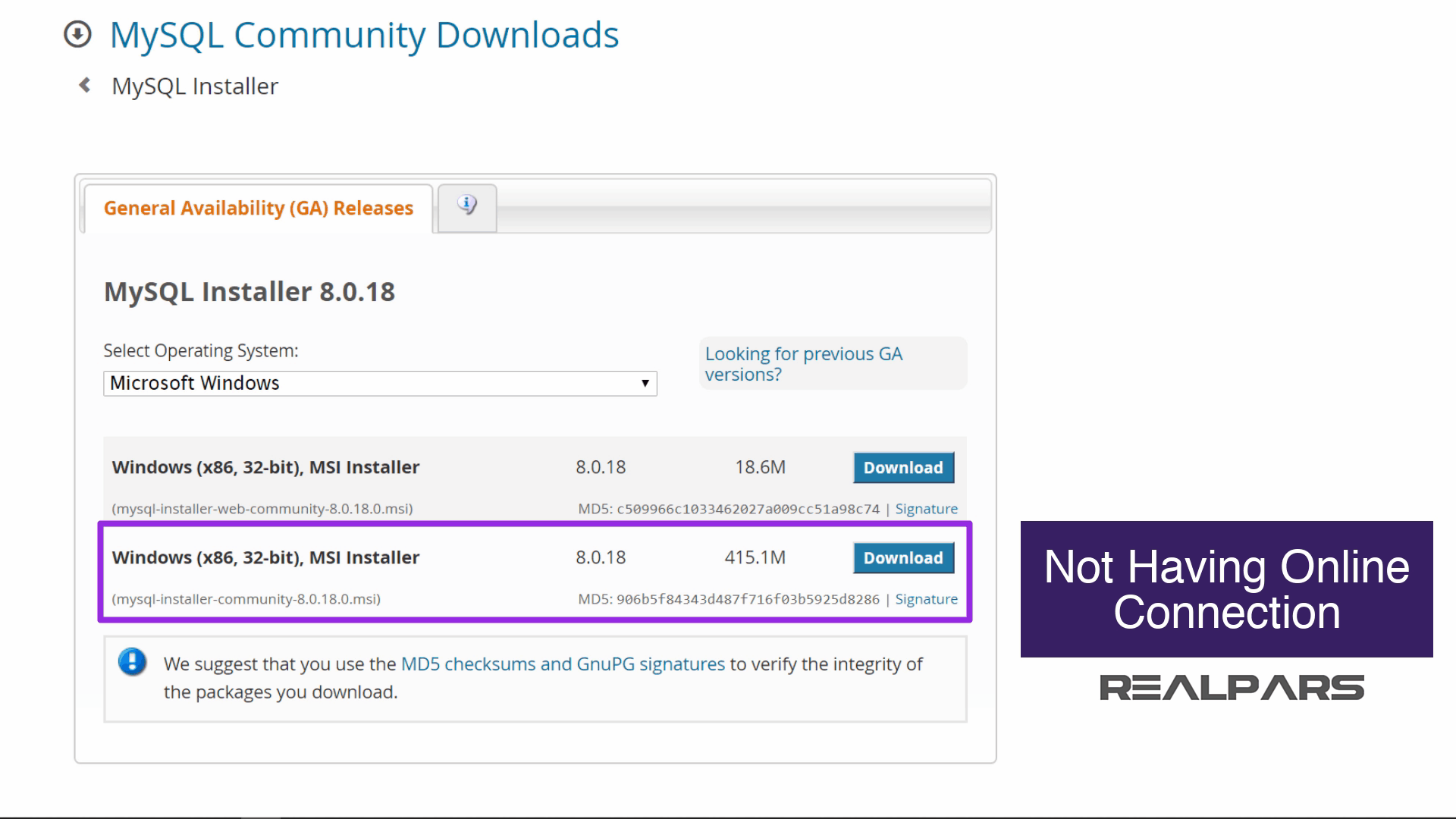Click the RealPars logo

click(1232, 688)
